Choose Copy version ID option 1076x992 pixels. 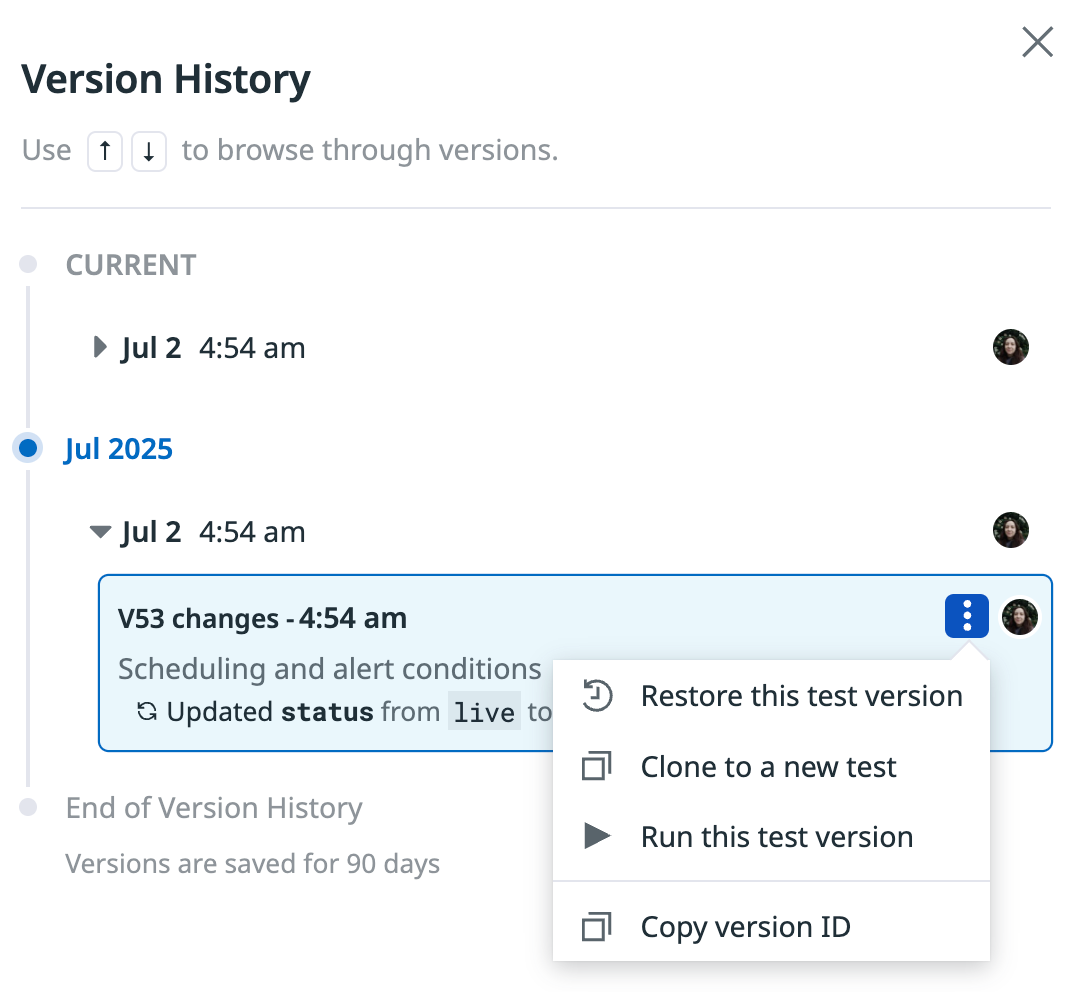pos(771,926)
